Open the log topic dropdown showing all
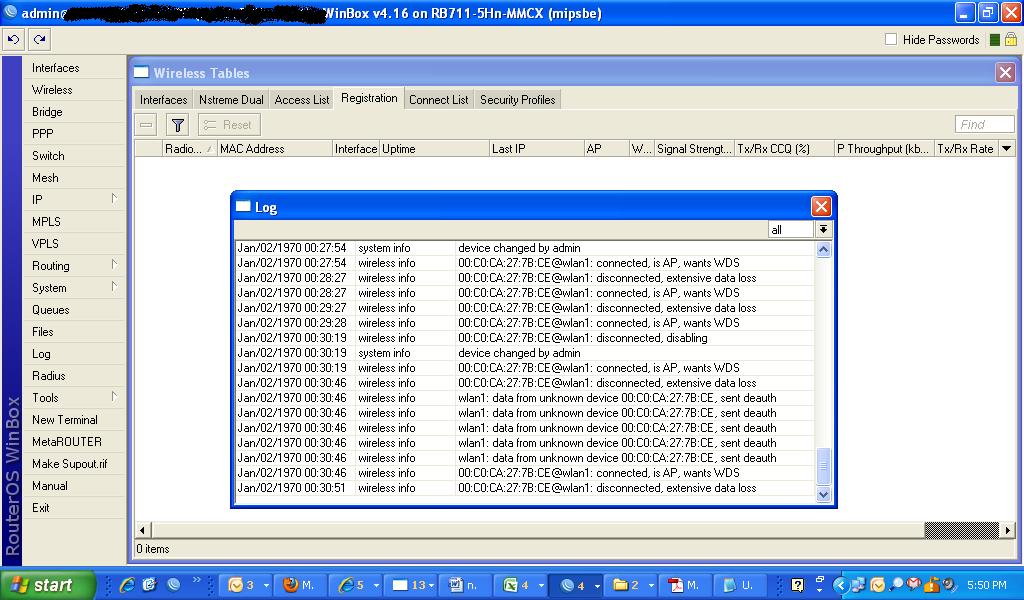The image size is (1024, 600). coord(823,229)
